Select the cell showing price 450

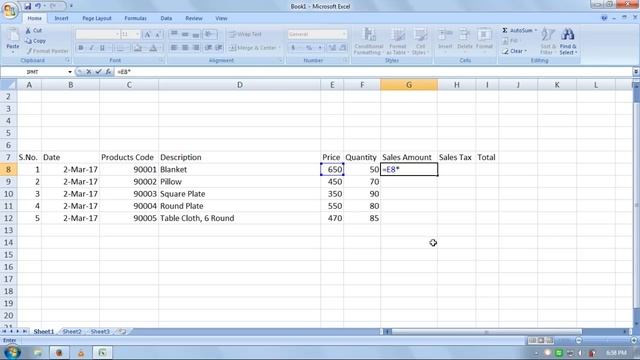tap(332, 182)
